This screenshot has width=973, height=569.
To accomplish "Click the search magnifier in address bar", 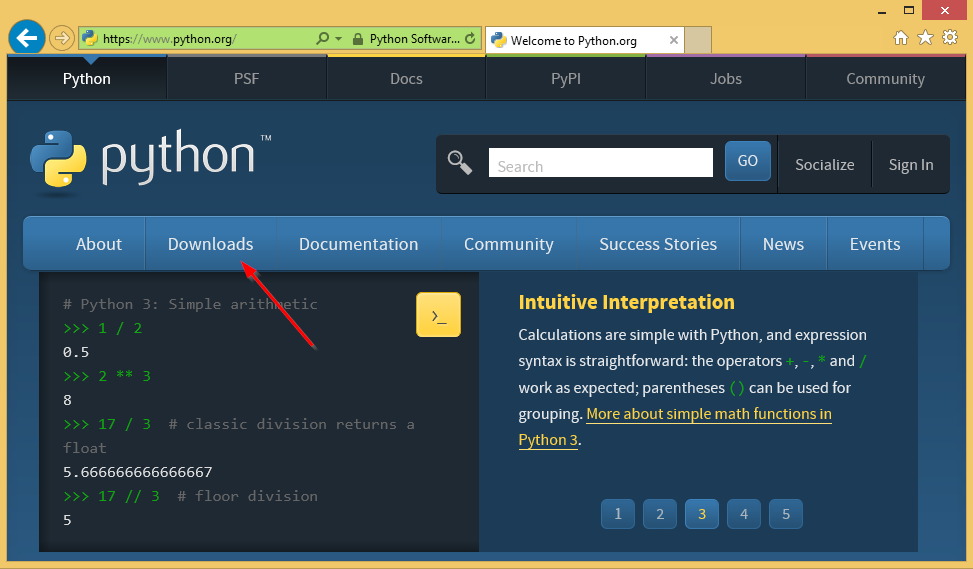I will pos(322,38).
